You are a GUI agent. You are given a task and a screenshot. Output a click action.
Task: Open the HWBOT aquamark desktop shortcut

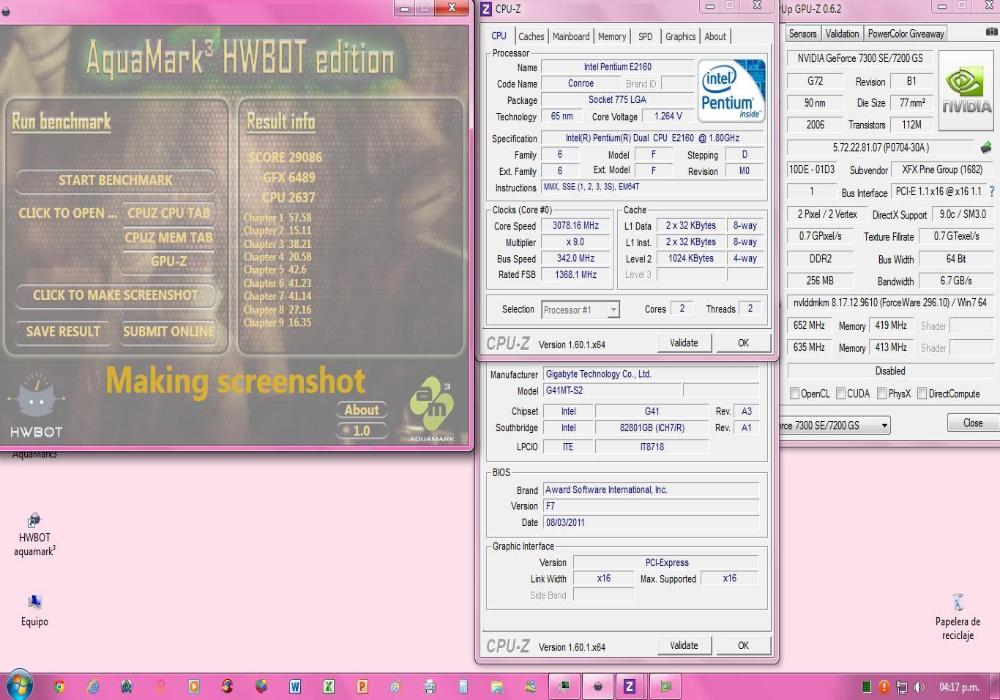34,534
